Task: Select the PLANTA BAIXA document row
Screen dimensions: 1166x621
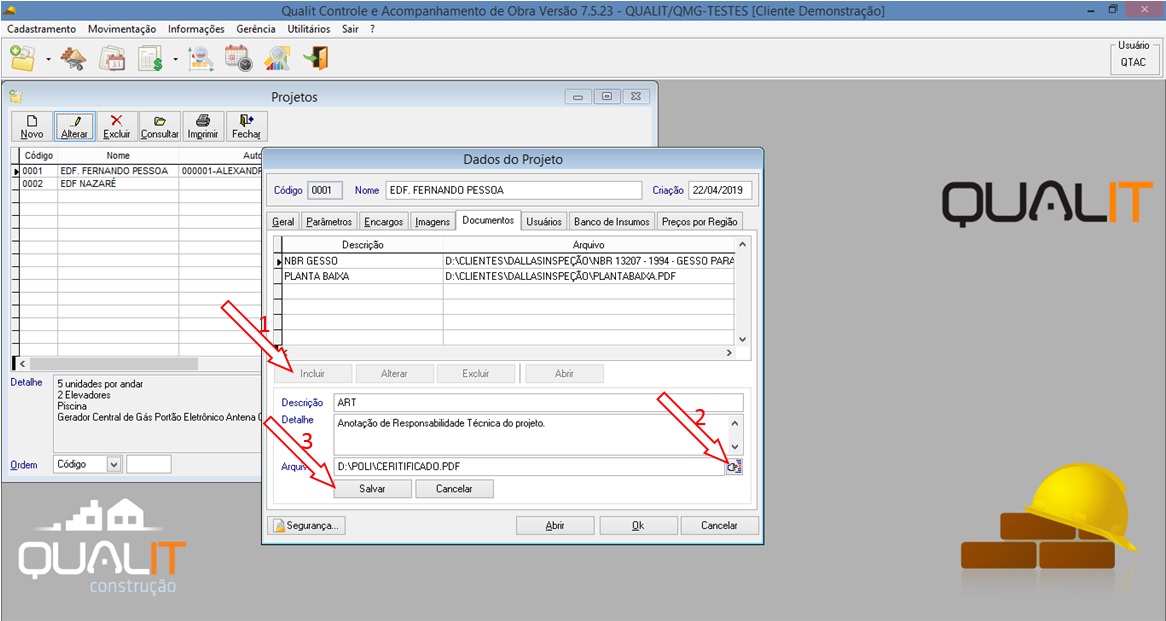Action: point(508,276)
